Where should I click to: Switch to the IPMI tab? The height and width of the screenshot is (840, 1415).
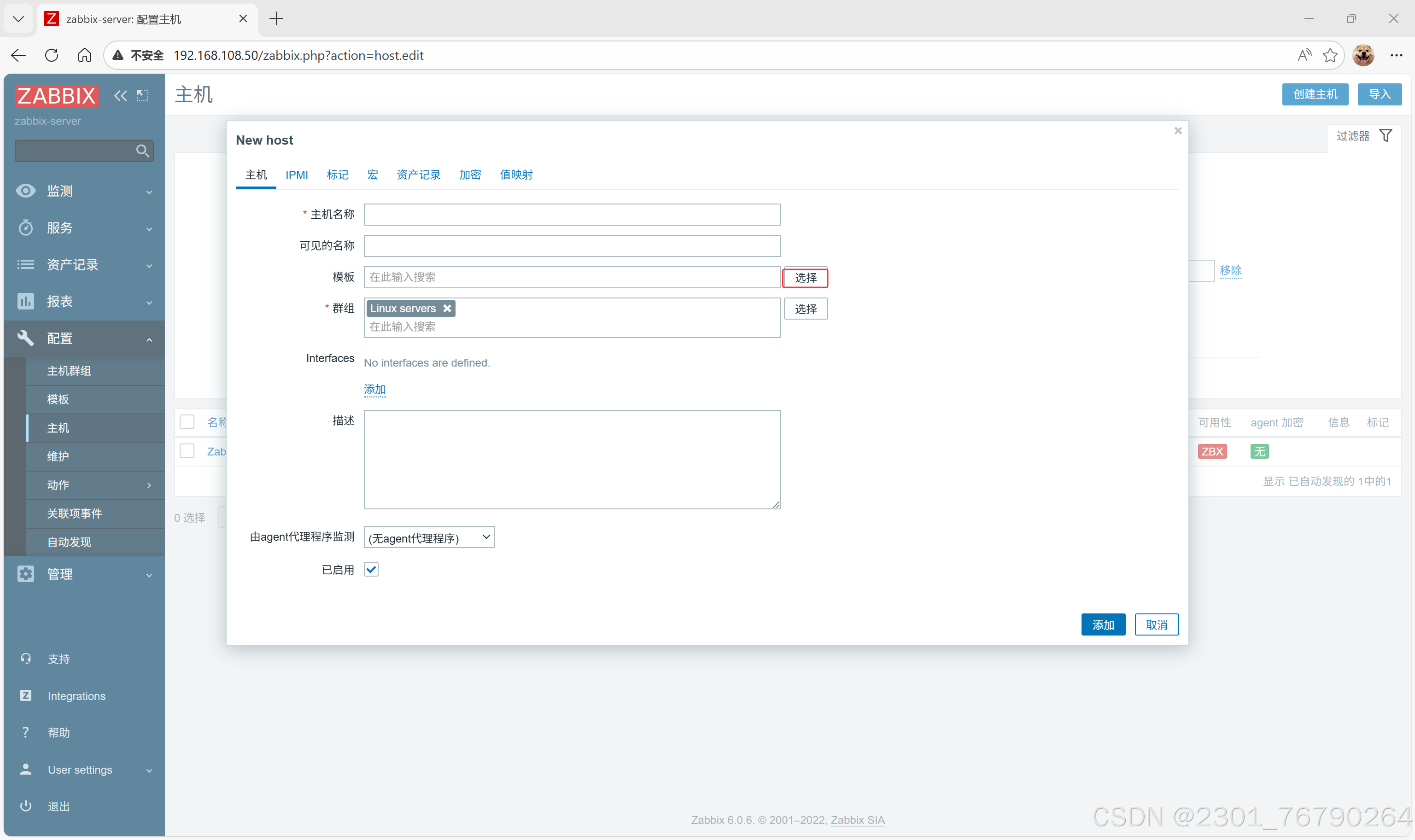(x=297, y=175)
